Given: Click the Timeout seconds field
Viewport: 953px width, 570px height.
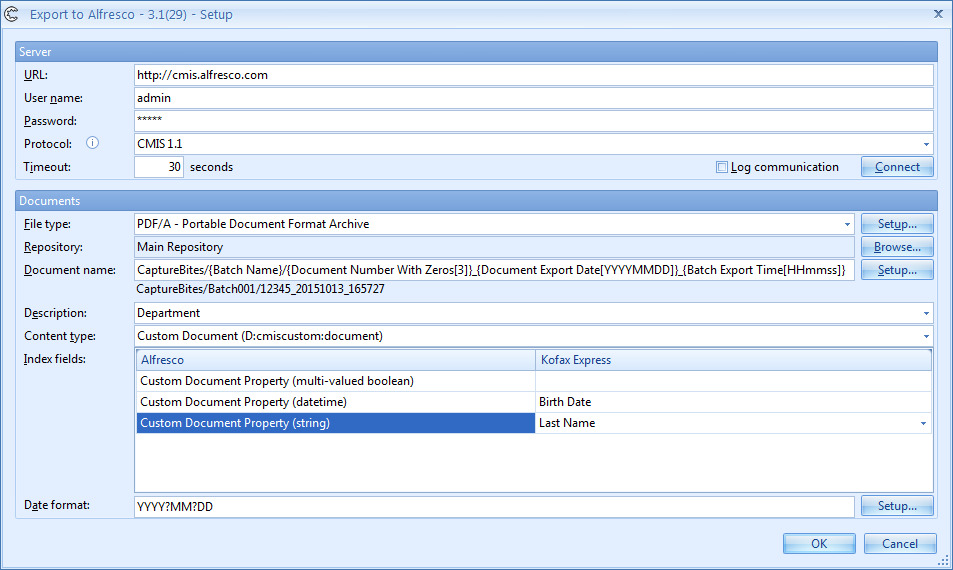Looking at the screenshot, I should [159, 167].
